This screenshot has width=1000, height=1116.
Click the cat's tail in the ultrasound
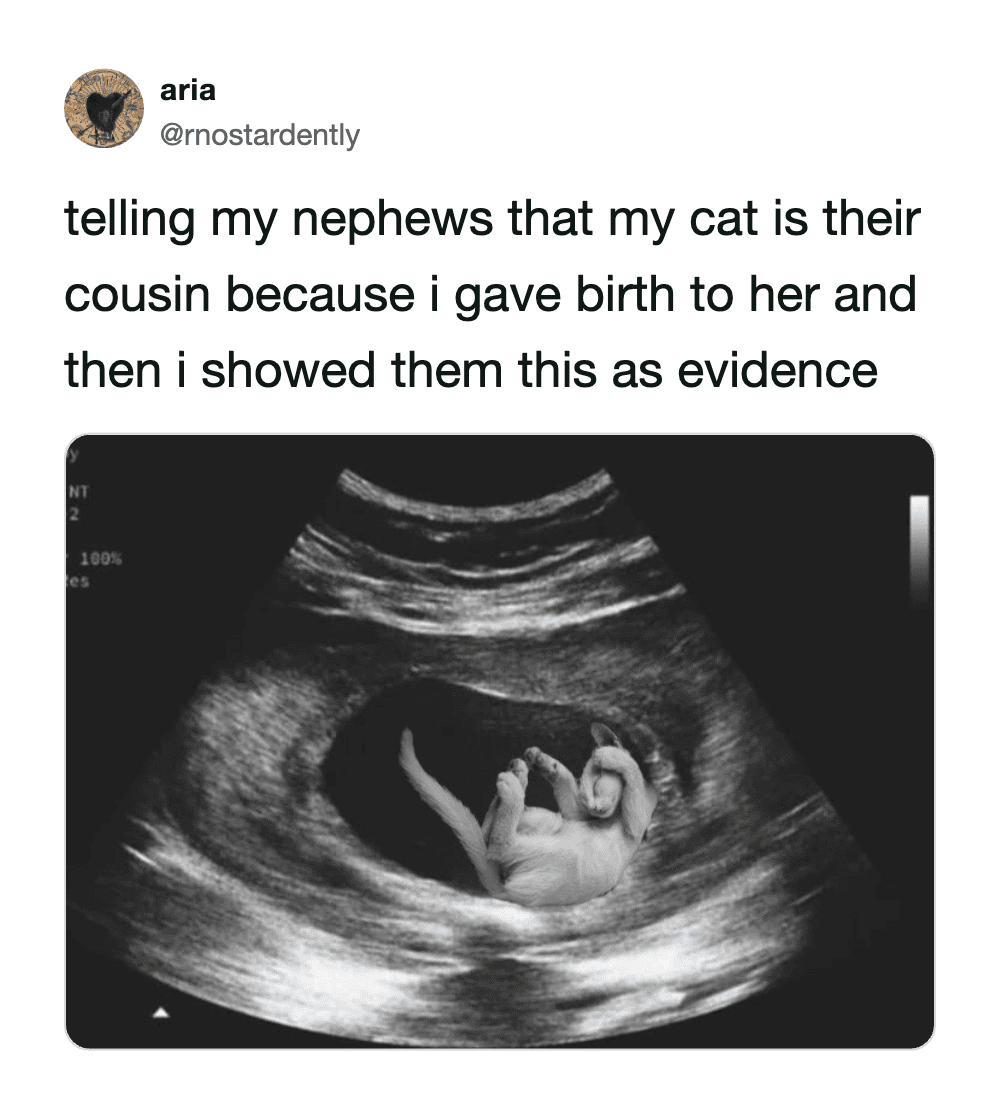coord(441,797)
